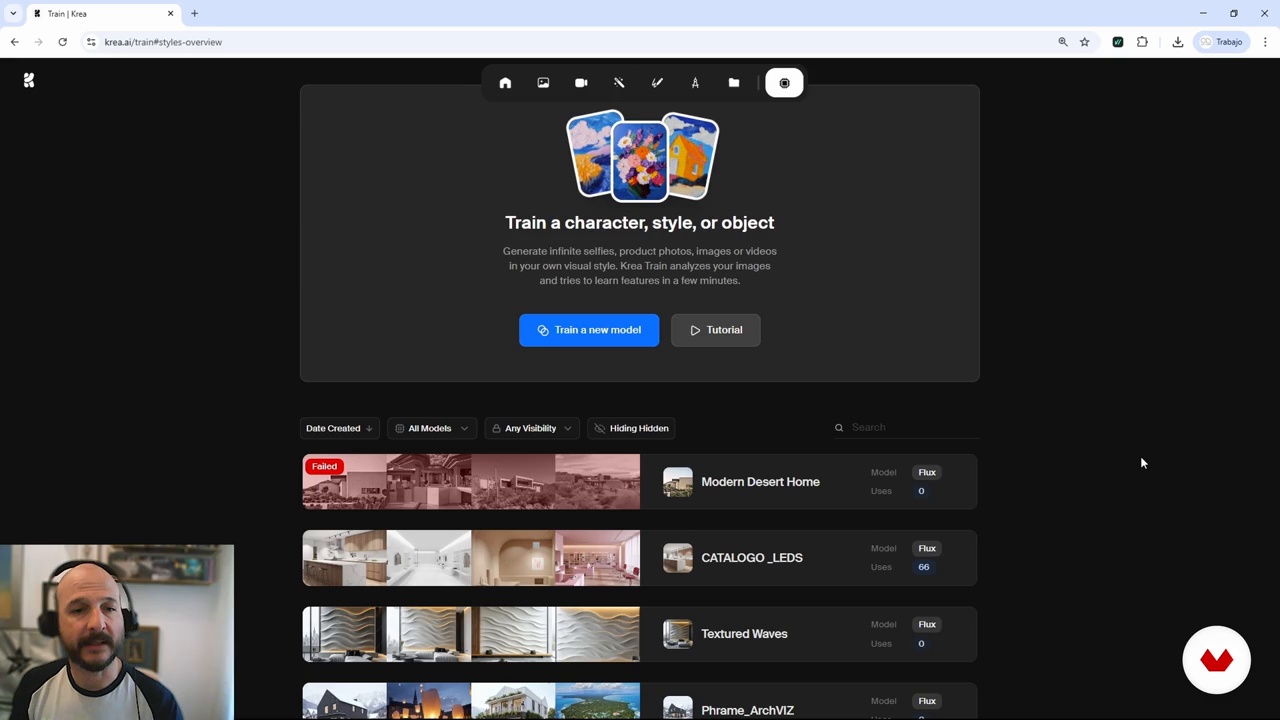
Task: Click the address bar URL
Action: (x=163, y=42)
